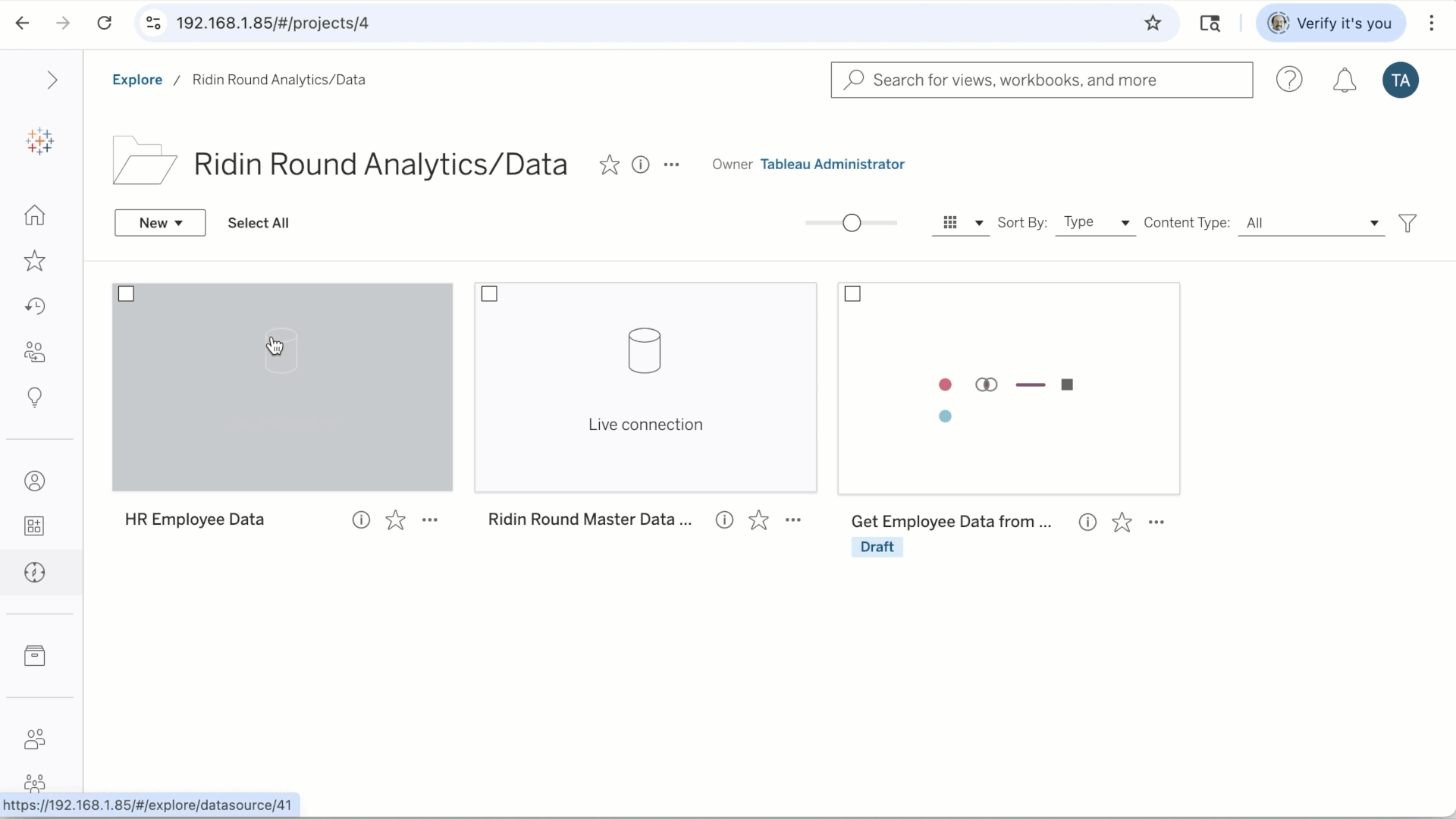
Task: Open the Groups icon in sidebar bottom
Action: pyautogui.click(x=35, y=782)
